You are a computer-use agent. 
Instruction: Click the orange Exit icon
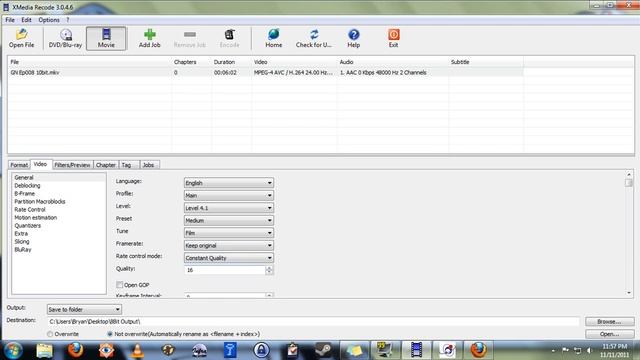coord(393,38)
